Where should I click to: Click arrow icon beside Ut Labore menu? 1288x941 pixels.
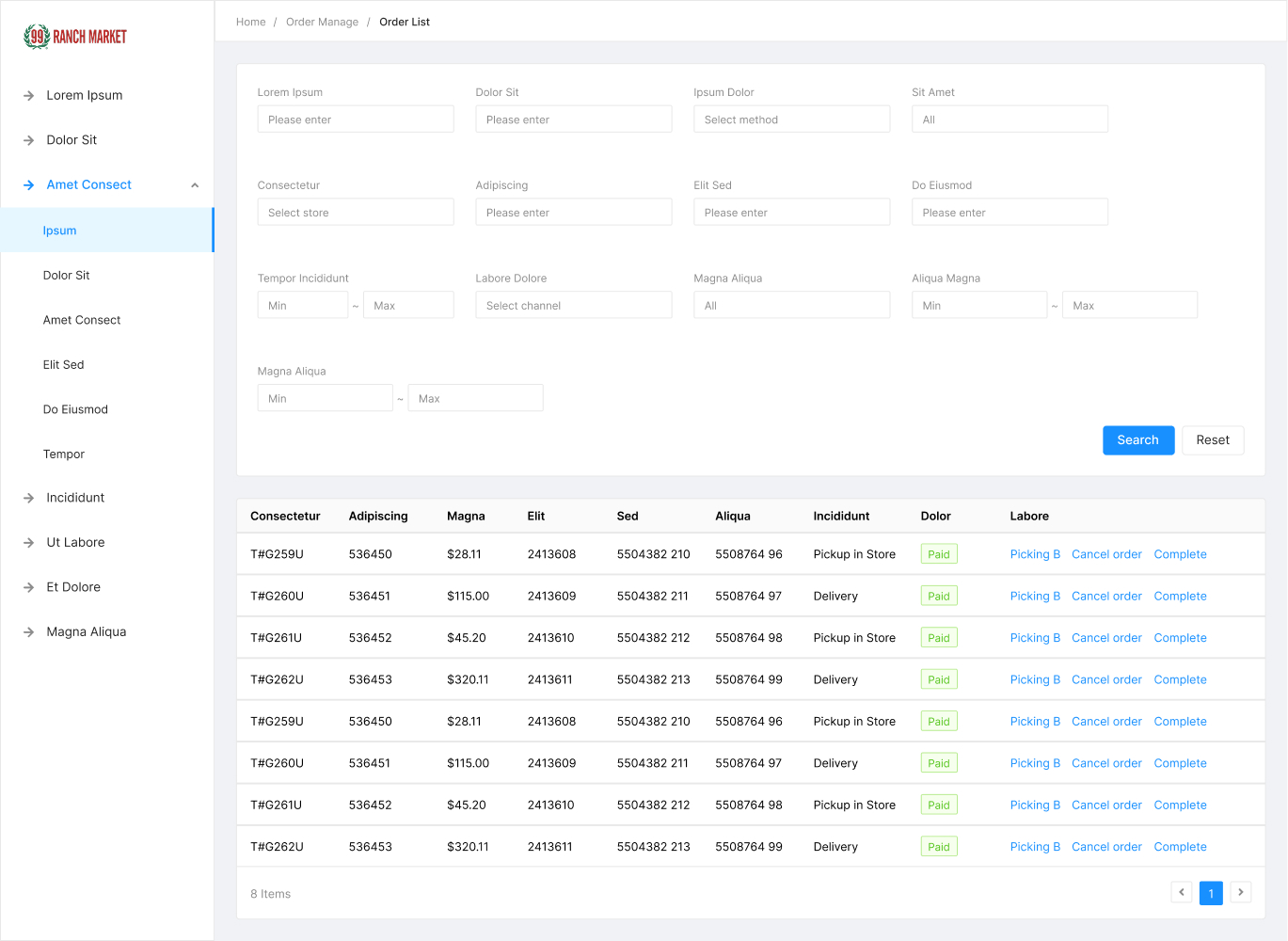[x=28, y=543]
